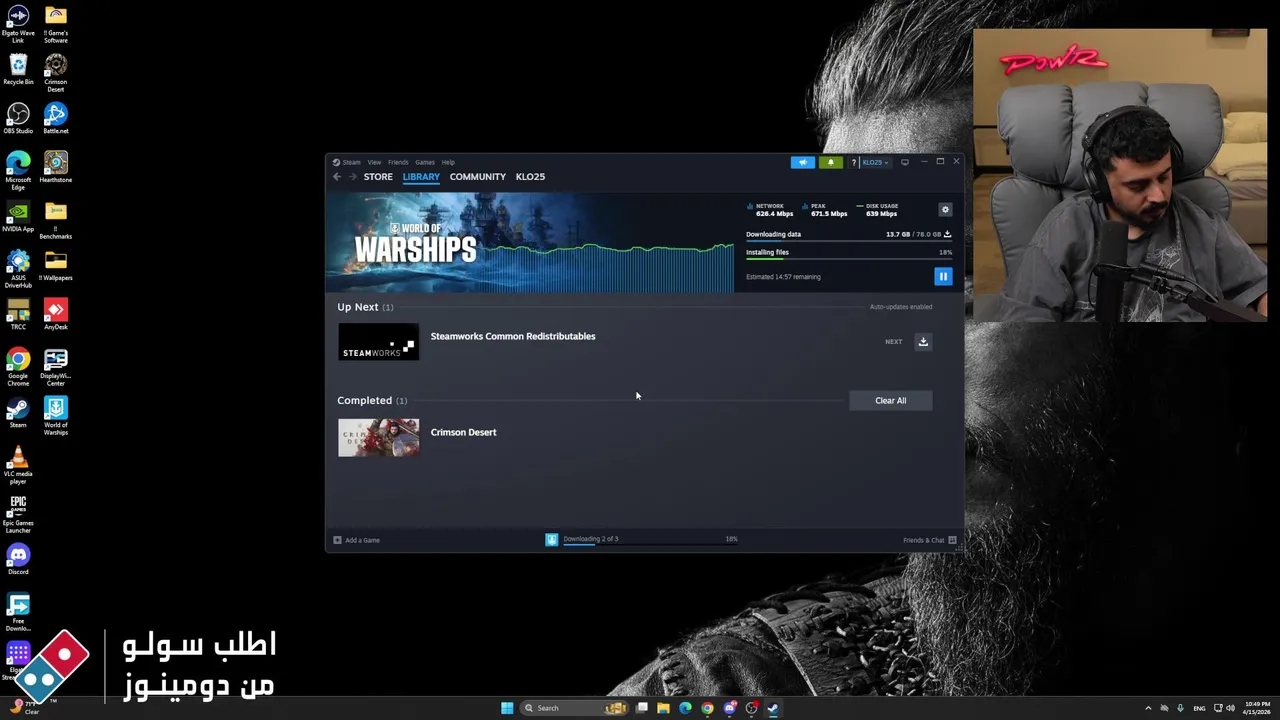Click the Downloading data progress bar

(849, 242)
